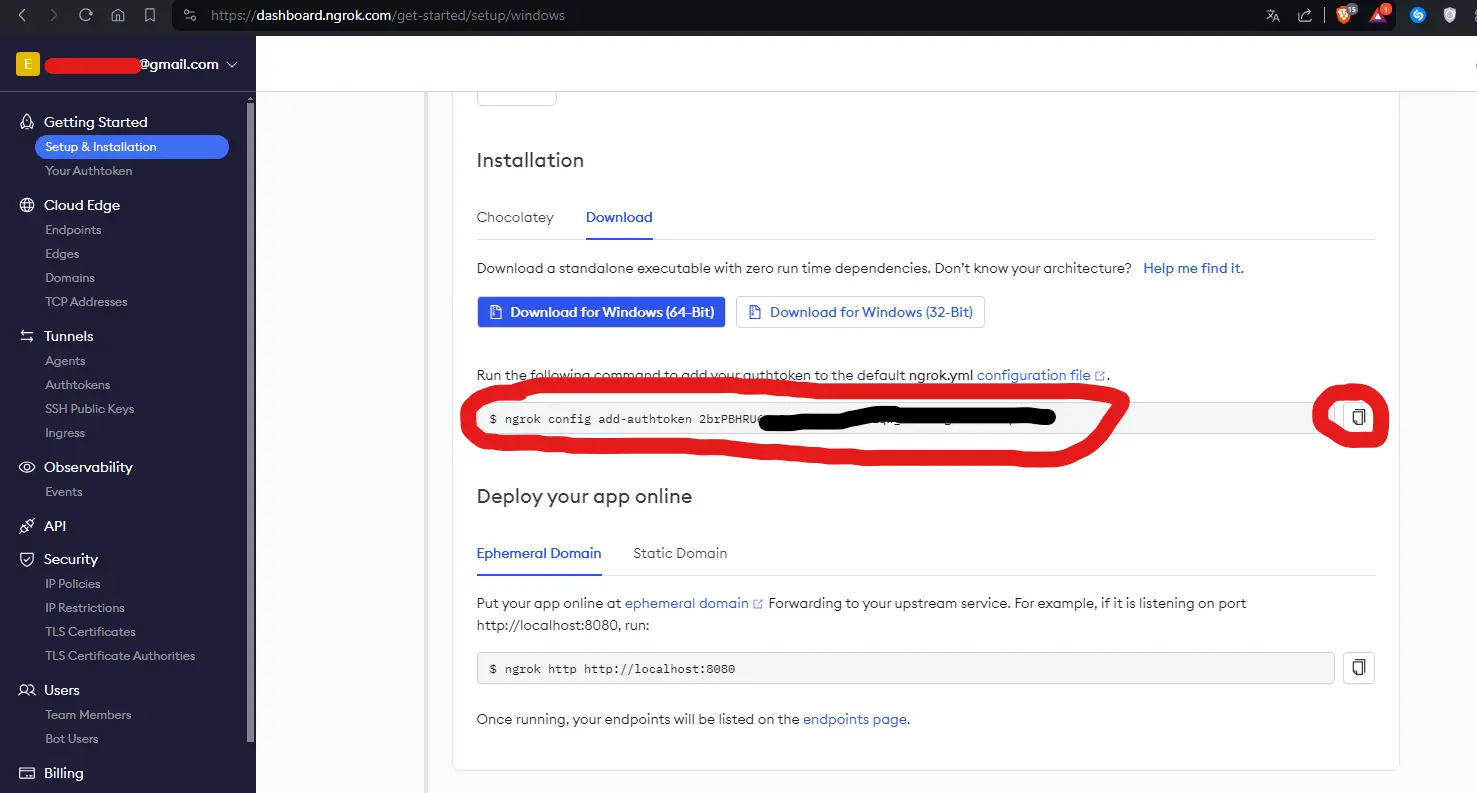Open Domains in sidebar
The image size is (1477, 793).
click(70, 278)
